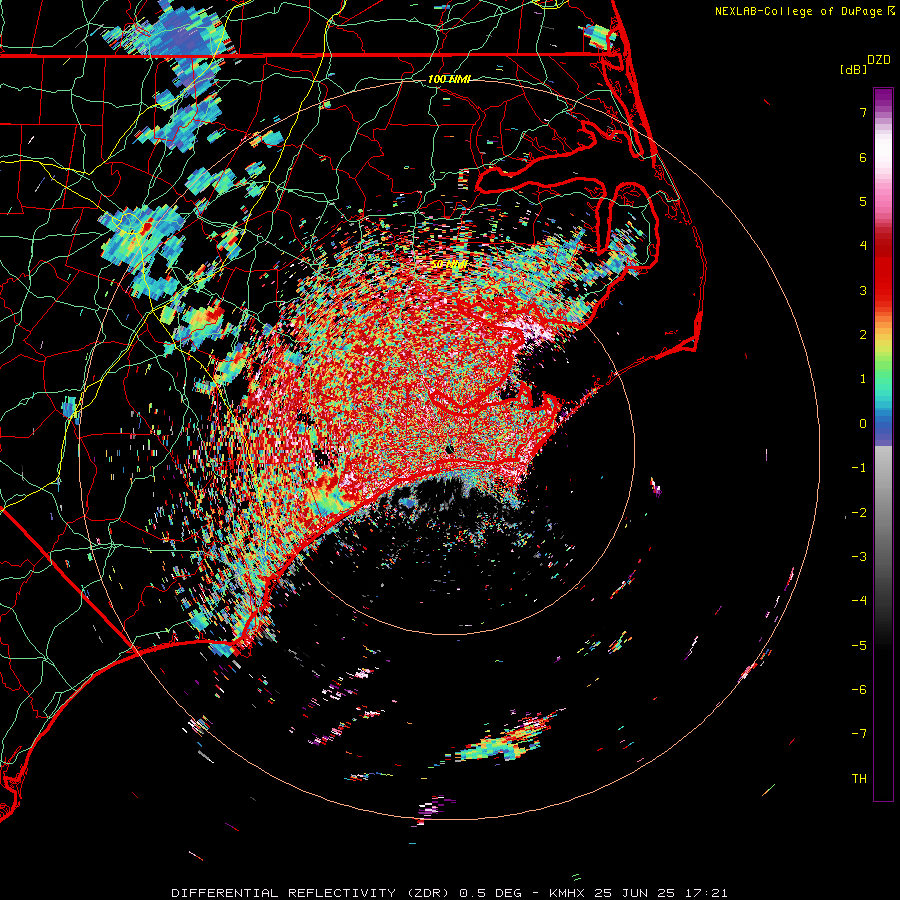
Task: Click the TH threshold label on scale
Action: click(859, 779)
